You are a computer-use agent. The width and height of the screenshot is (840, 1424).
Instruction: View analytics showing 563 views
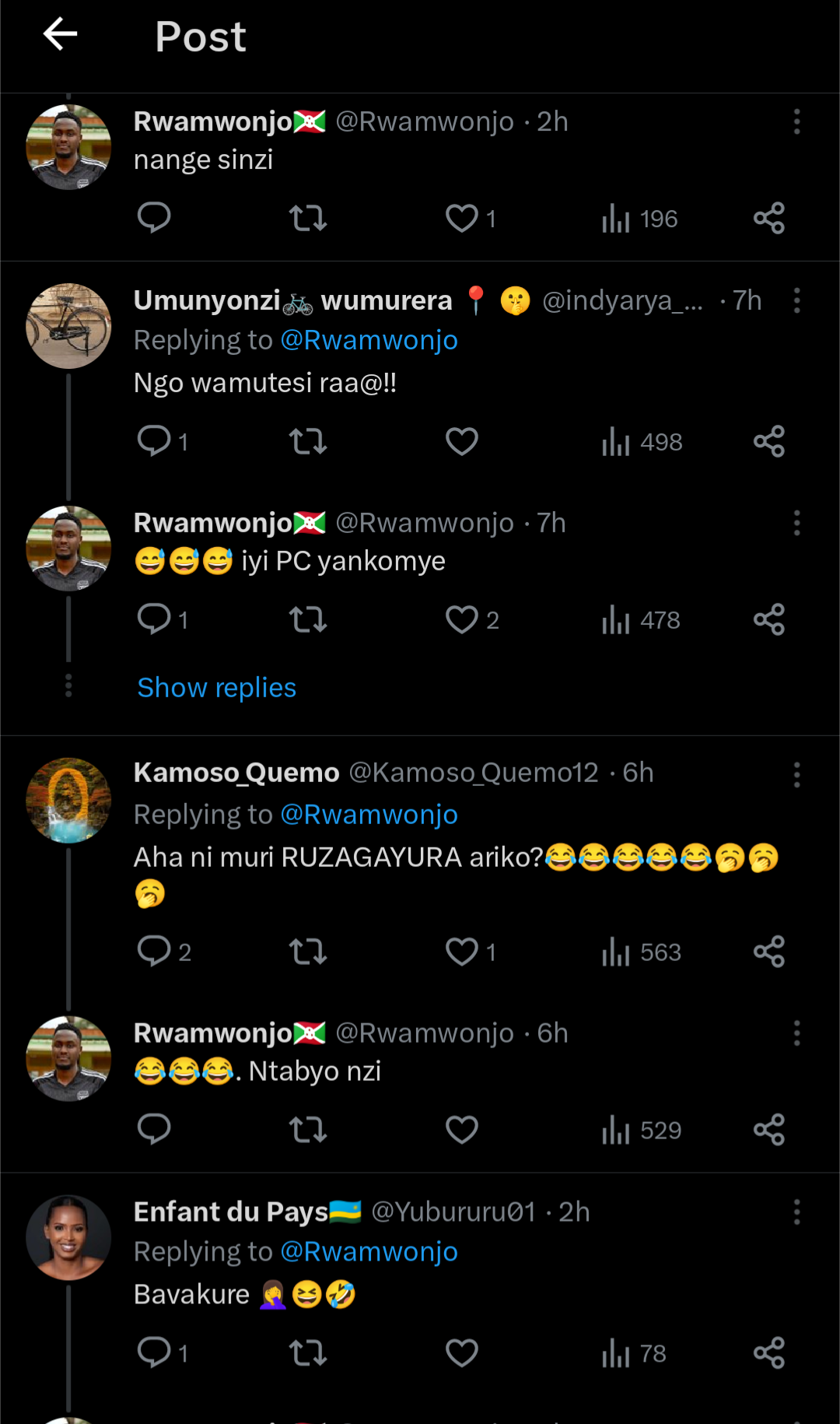point(642,952)
